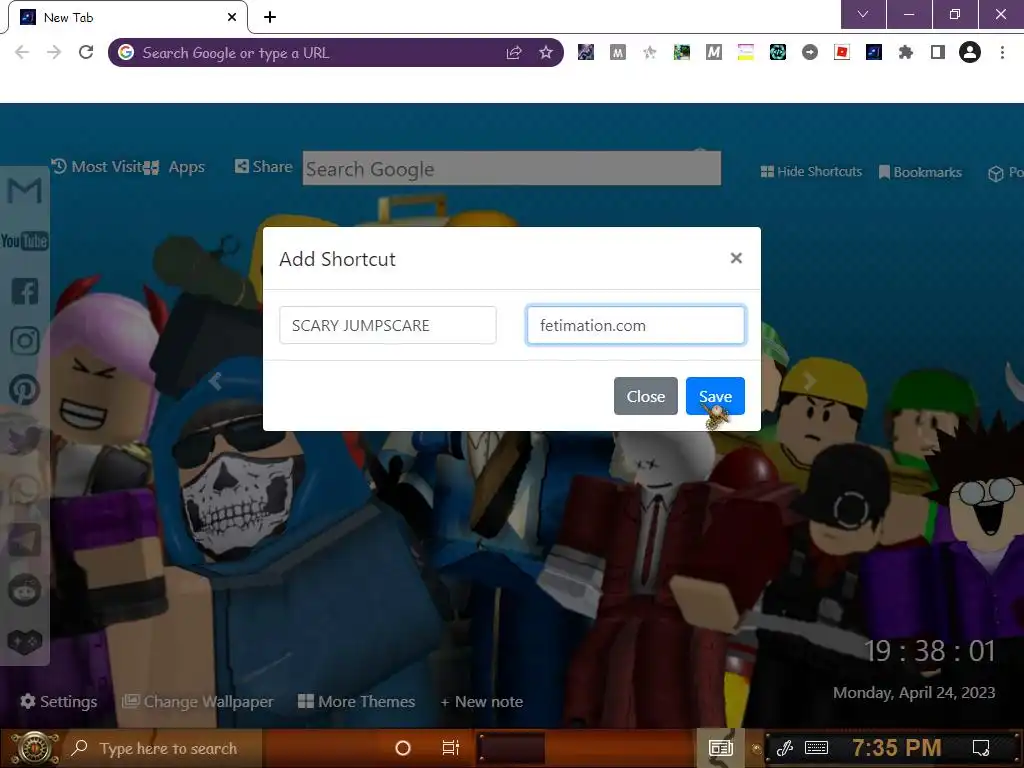Open Bookmarks on the page

[x=920, y=172]
